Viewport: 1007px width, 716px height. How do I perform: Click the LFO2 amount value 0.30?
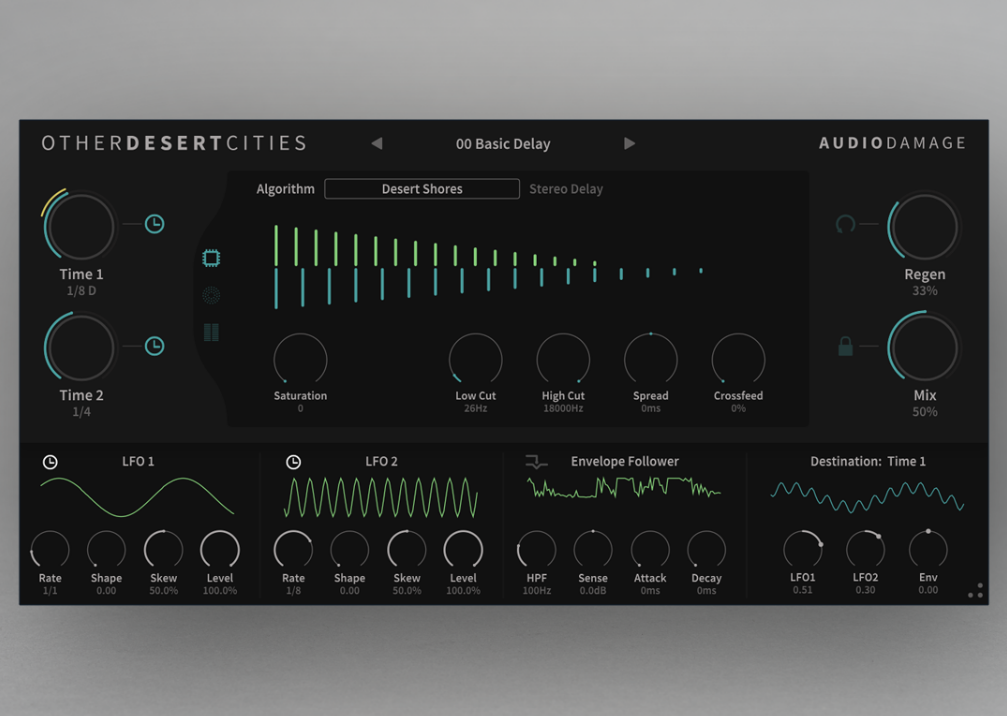[x=865, y=590]
